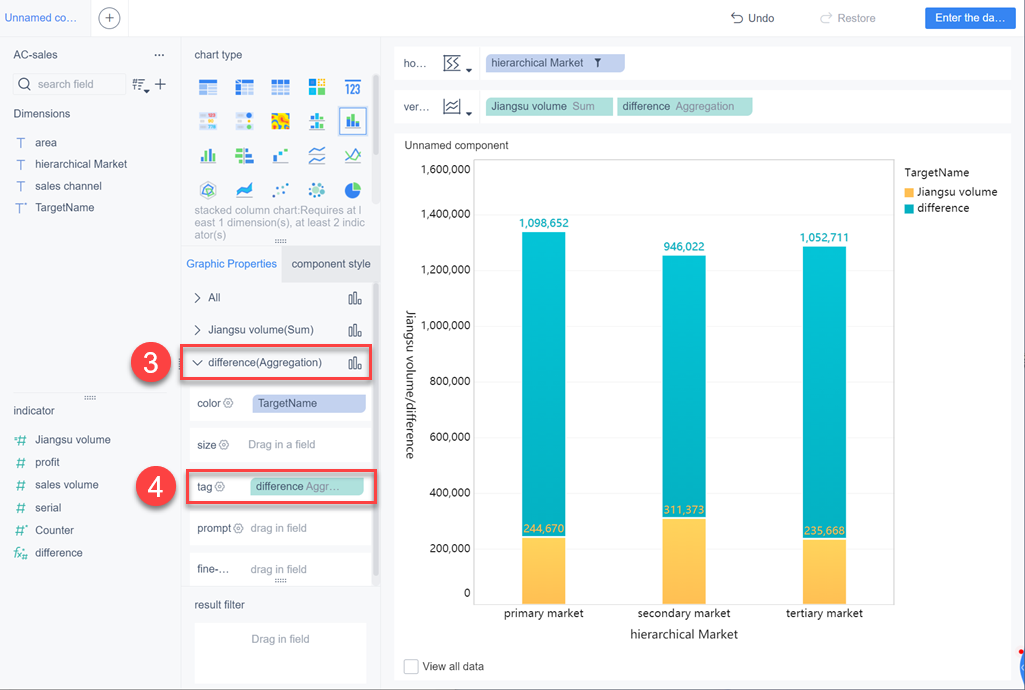
Task: Select the colored number list chart type
Action: pyautogui.click(x=208, y=121)
